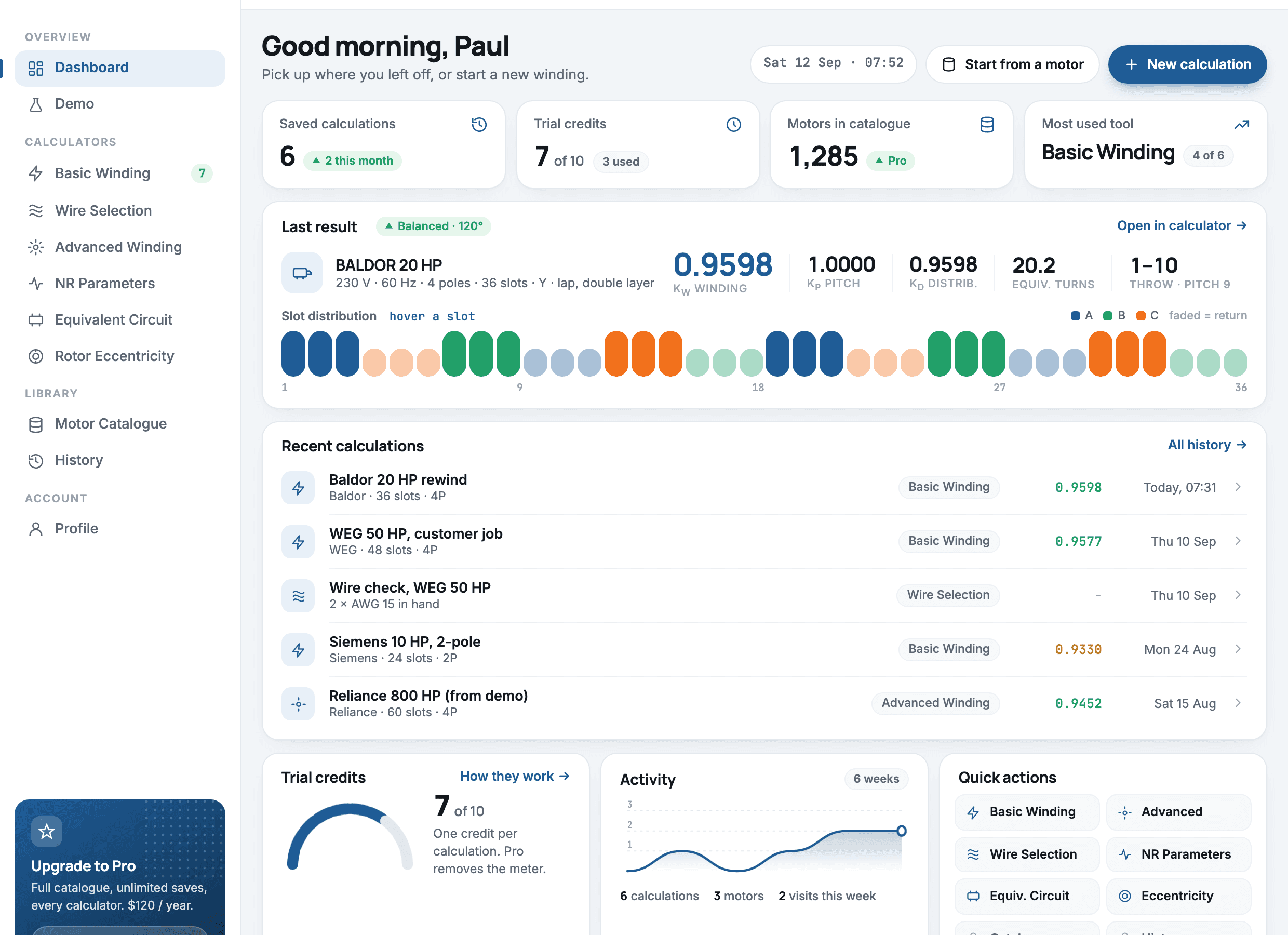The width and height of the screenshot is (1288, 935).
Task: Expand Baldor 20 HP rewind row chevron
Action: (x=1239, y=487)
